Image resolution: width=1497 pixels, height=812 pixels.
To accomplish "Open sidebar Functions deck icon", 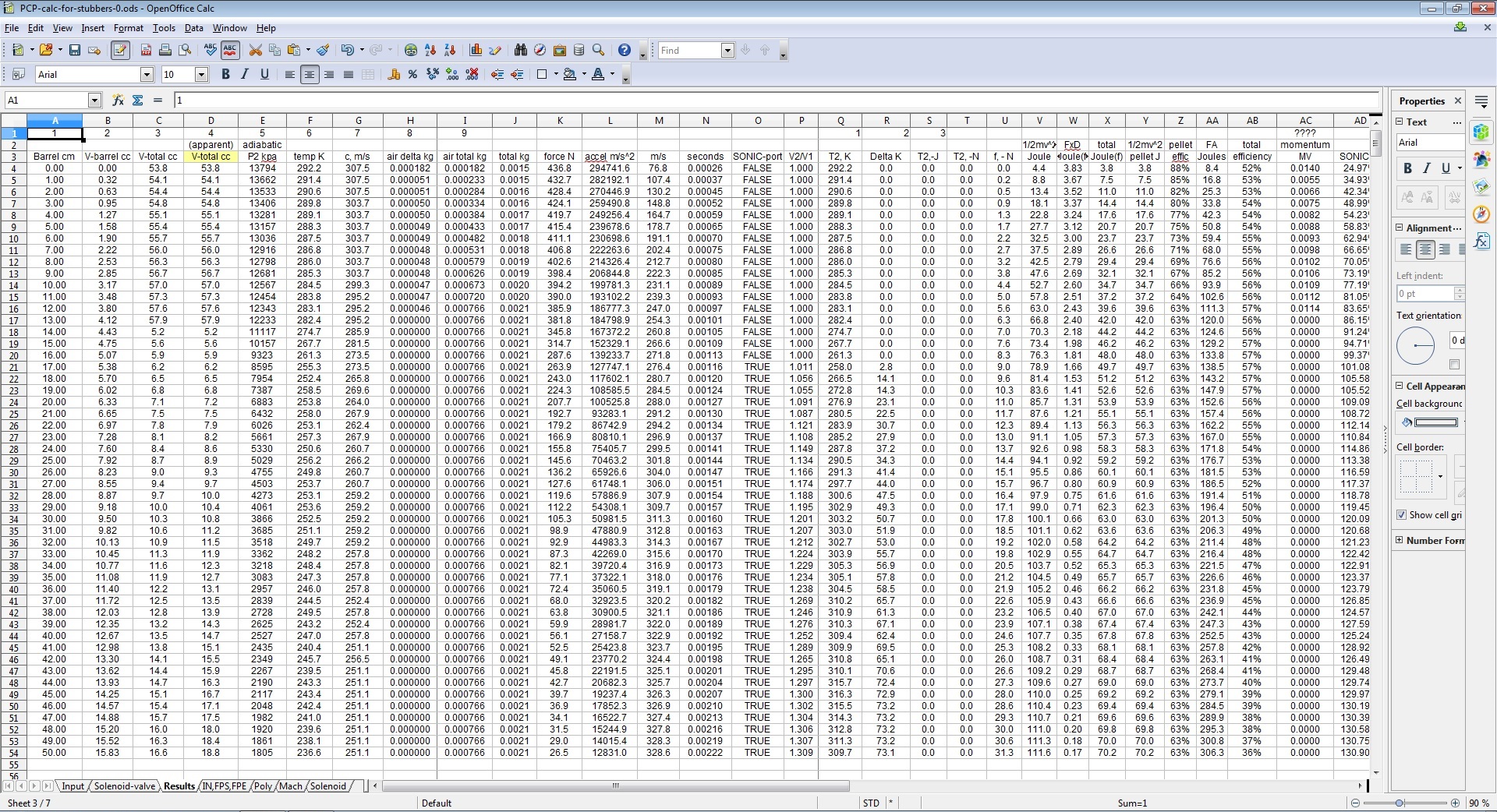I will [x=1481, y=242].
